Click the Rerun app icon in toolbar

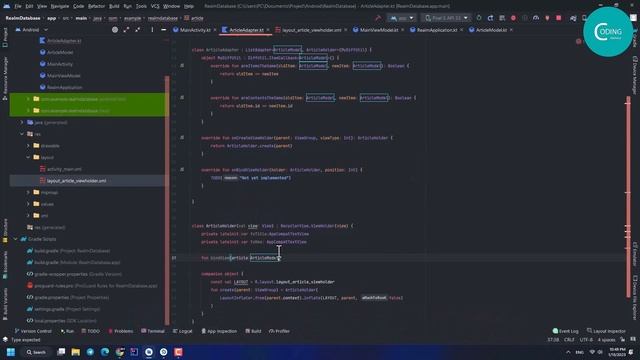479,18
